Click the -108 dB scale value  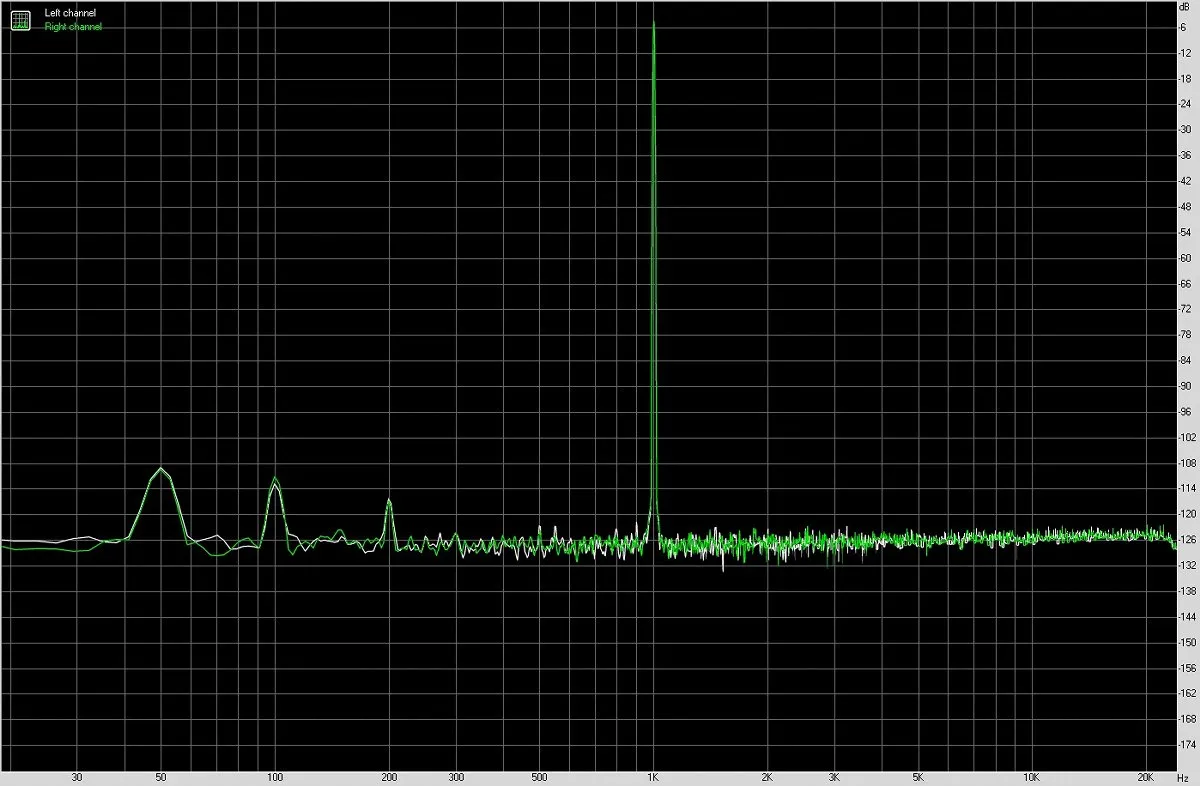(1188, 463)
